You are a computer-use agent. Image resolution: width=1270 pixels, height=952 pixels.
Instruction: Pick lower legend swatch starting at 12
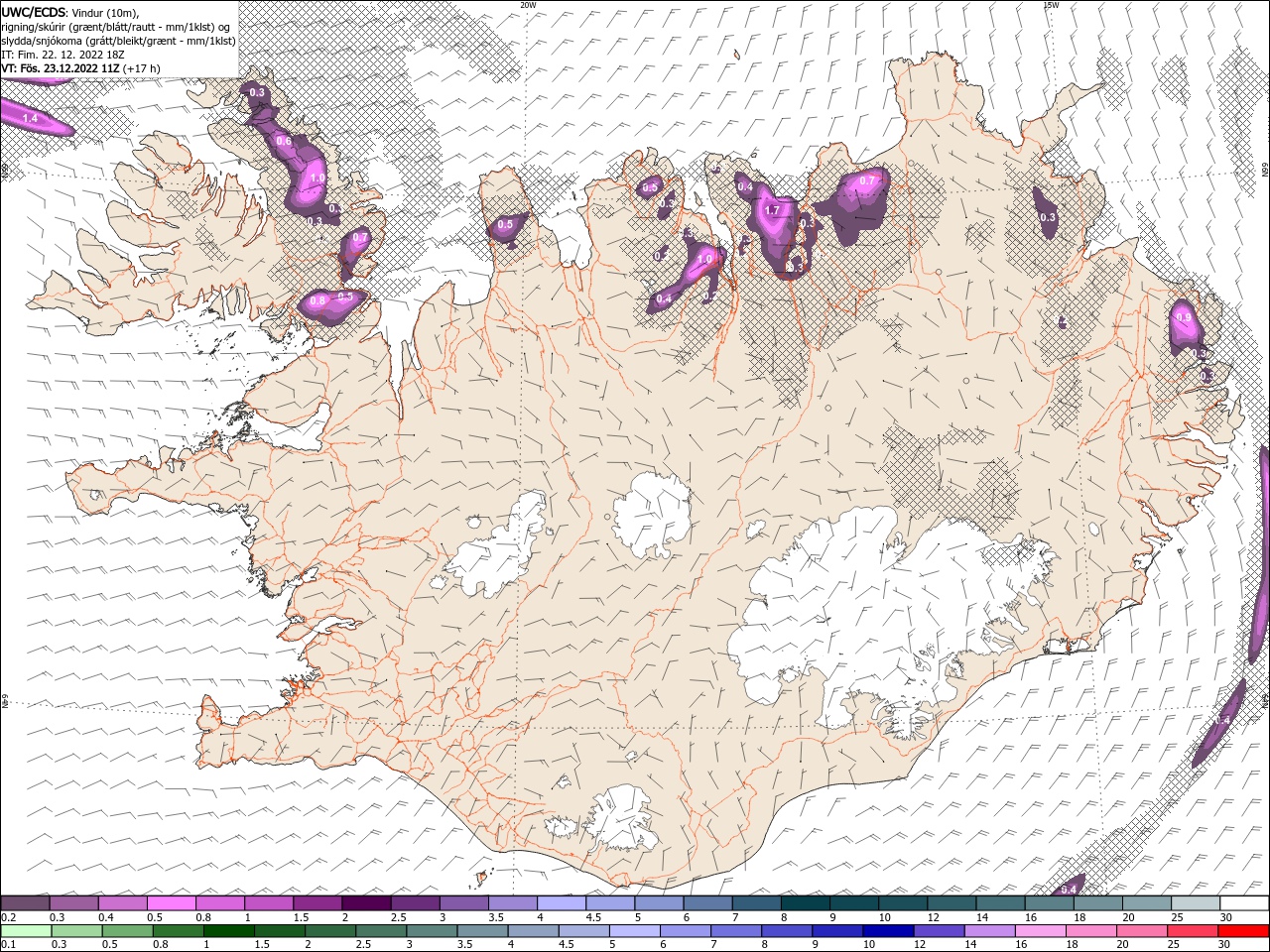(x=941, y=931)
